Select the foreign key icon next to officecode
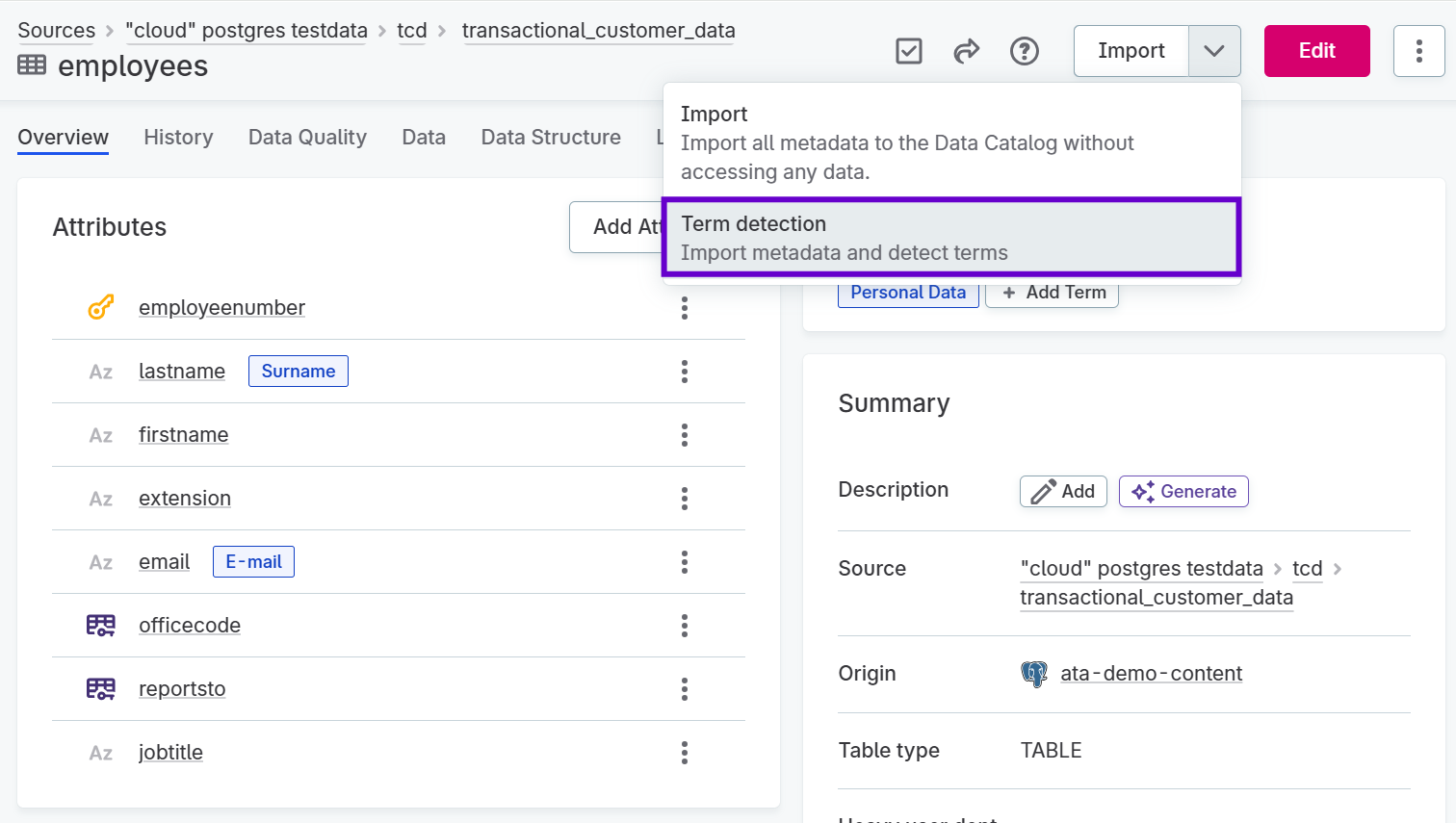The width and height of the screenshot is (1456, 823). [100, 625]
